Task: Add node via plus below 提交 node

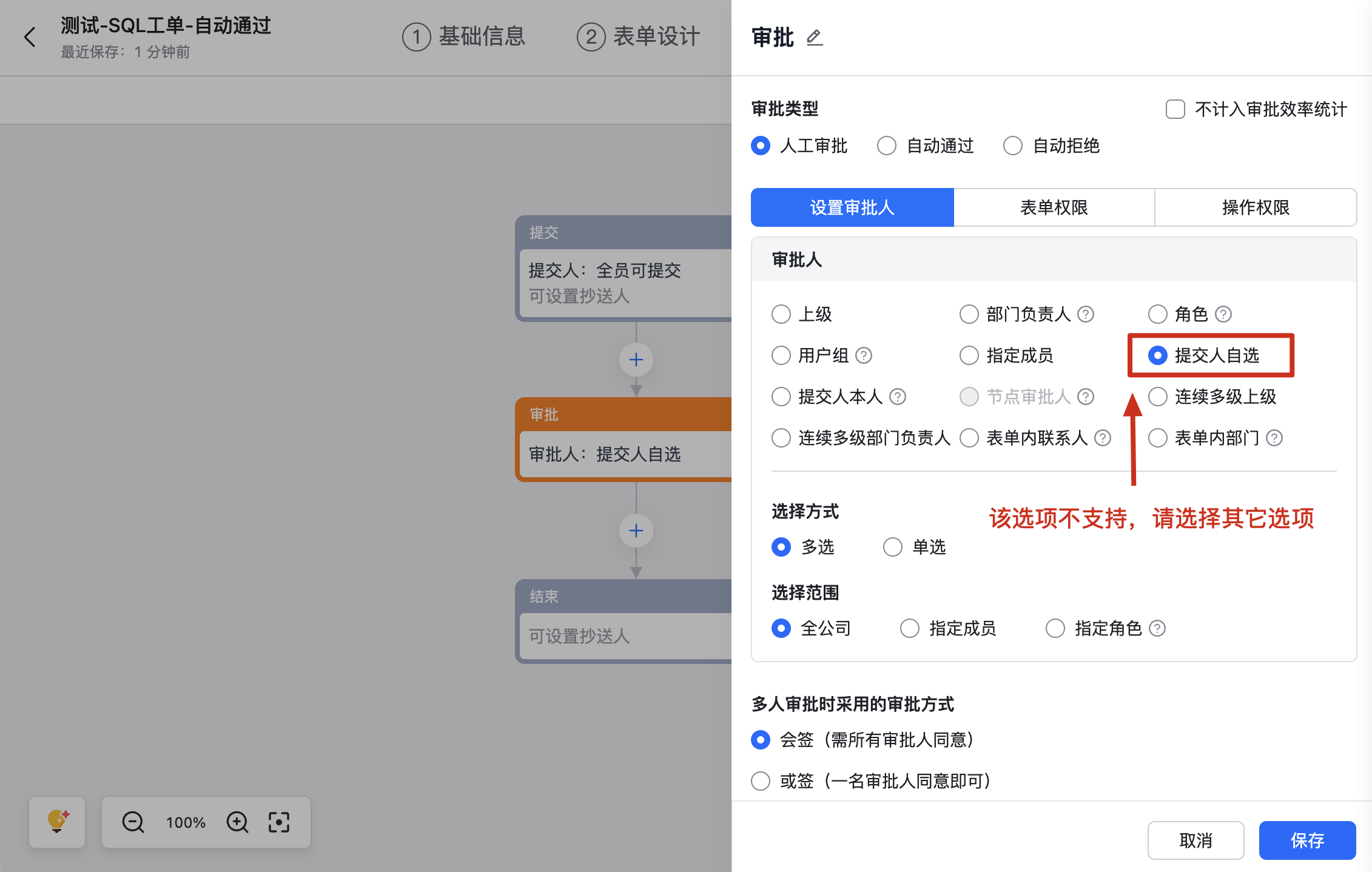Action: tap(636, 360)
